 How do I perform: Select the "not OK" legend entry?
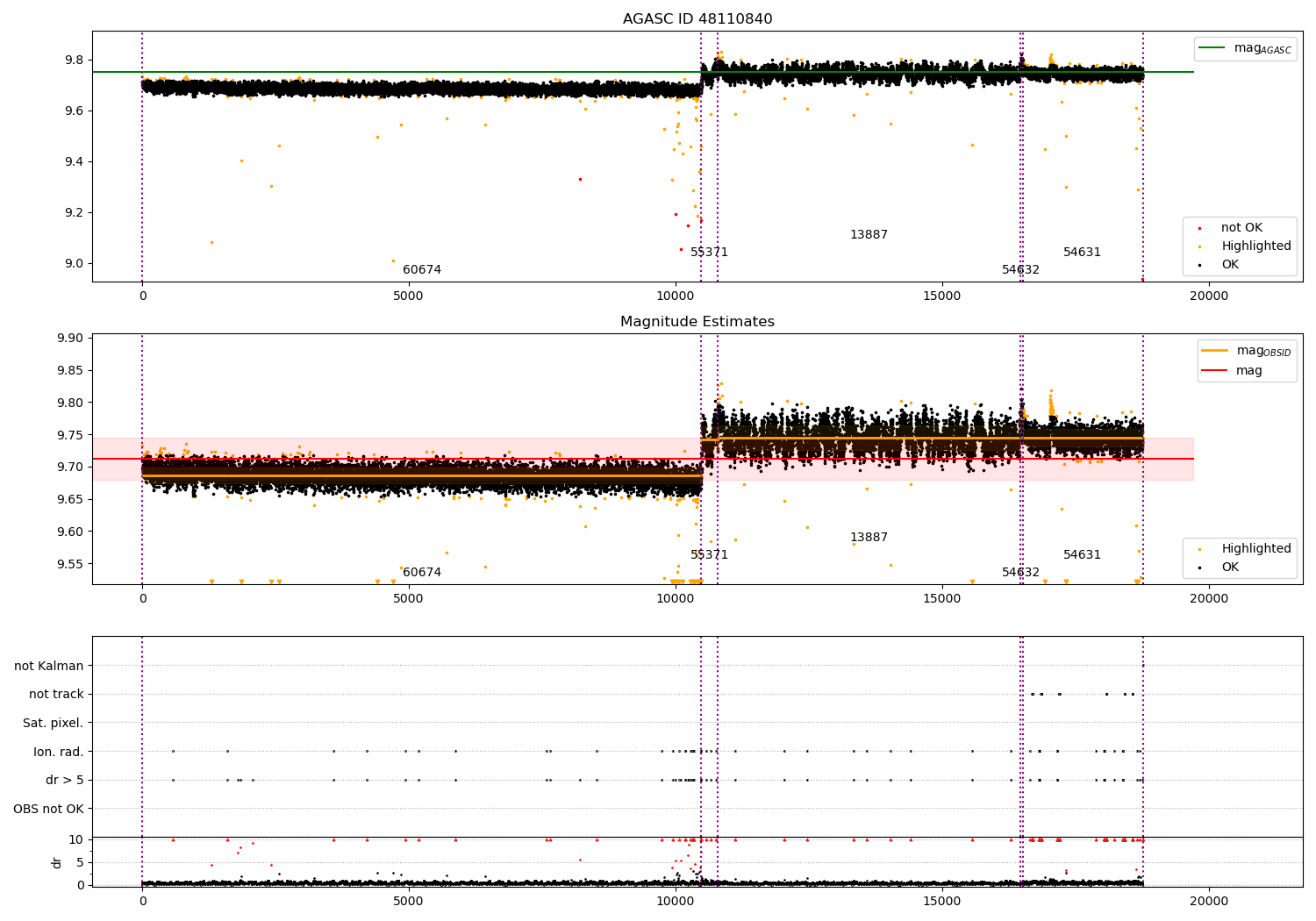(1241, 228)
